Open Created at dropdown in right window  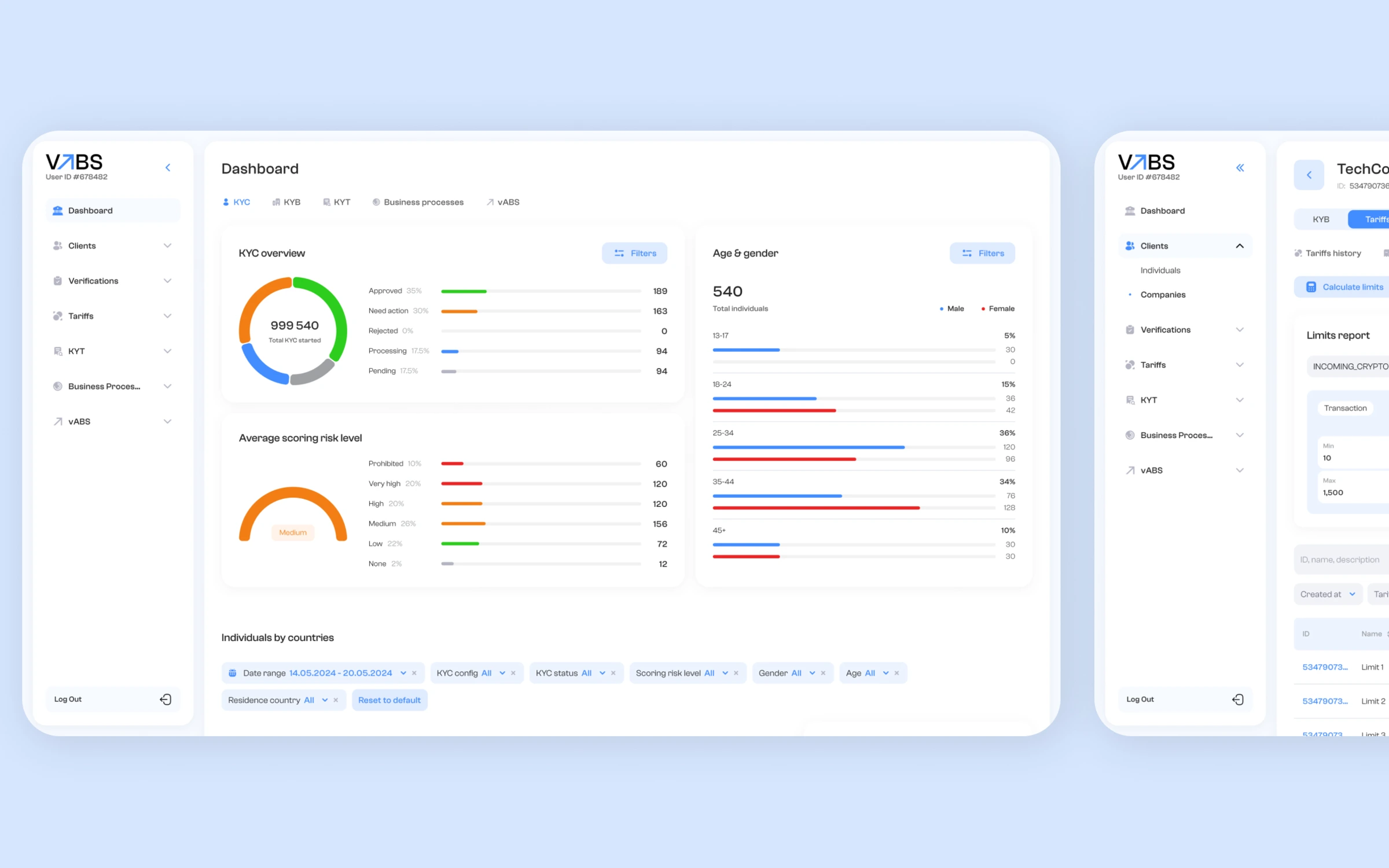pos(1328,594)
